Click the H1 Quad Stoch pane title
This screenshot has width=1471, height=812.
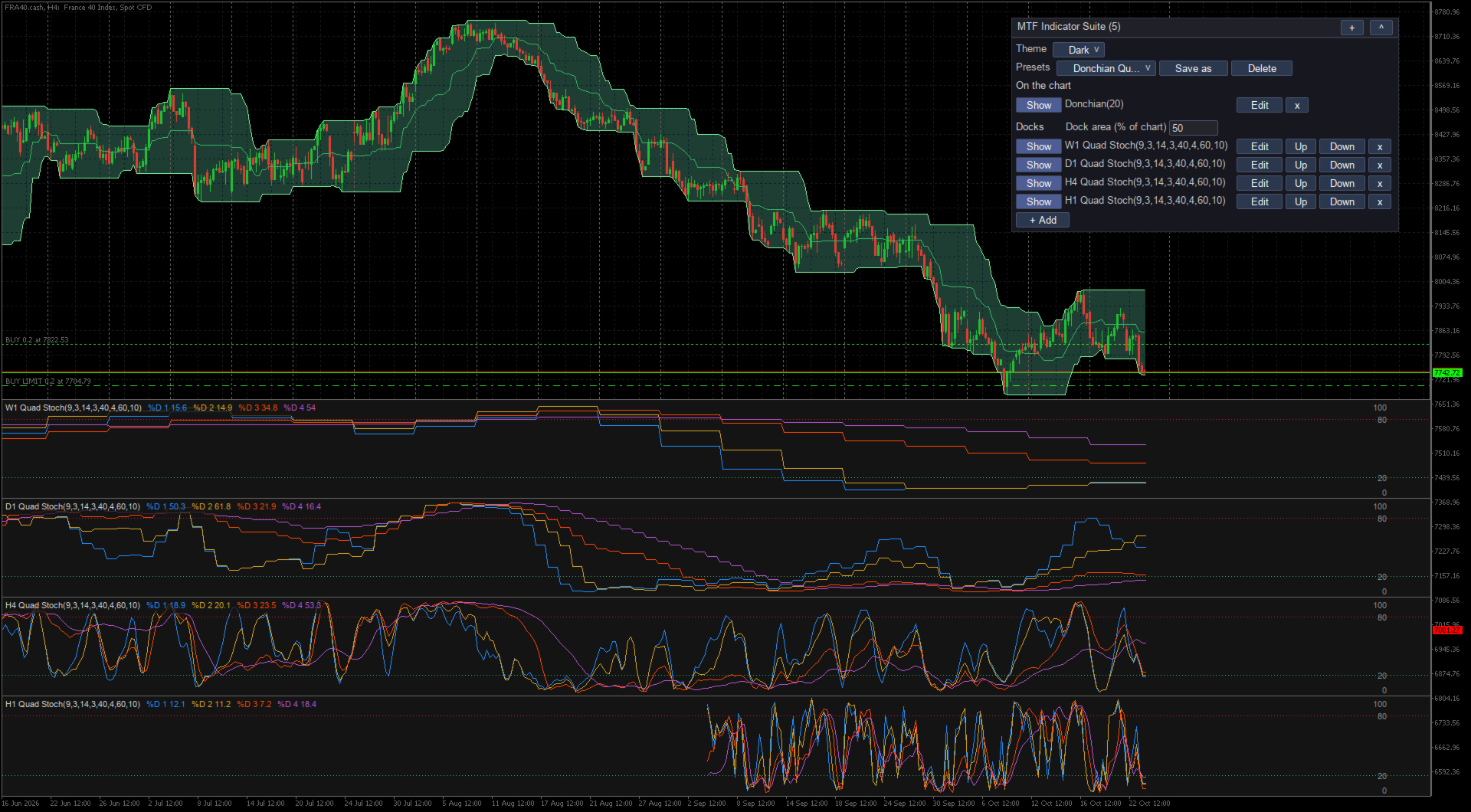(x=73, y=704)
